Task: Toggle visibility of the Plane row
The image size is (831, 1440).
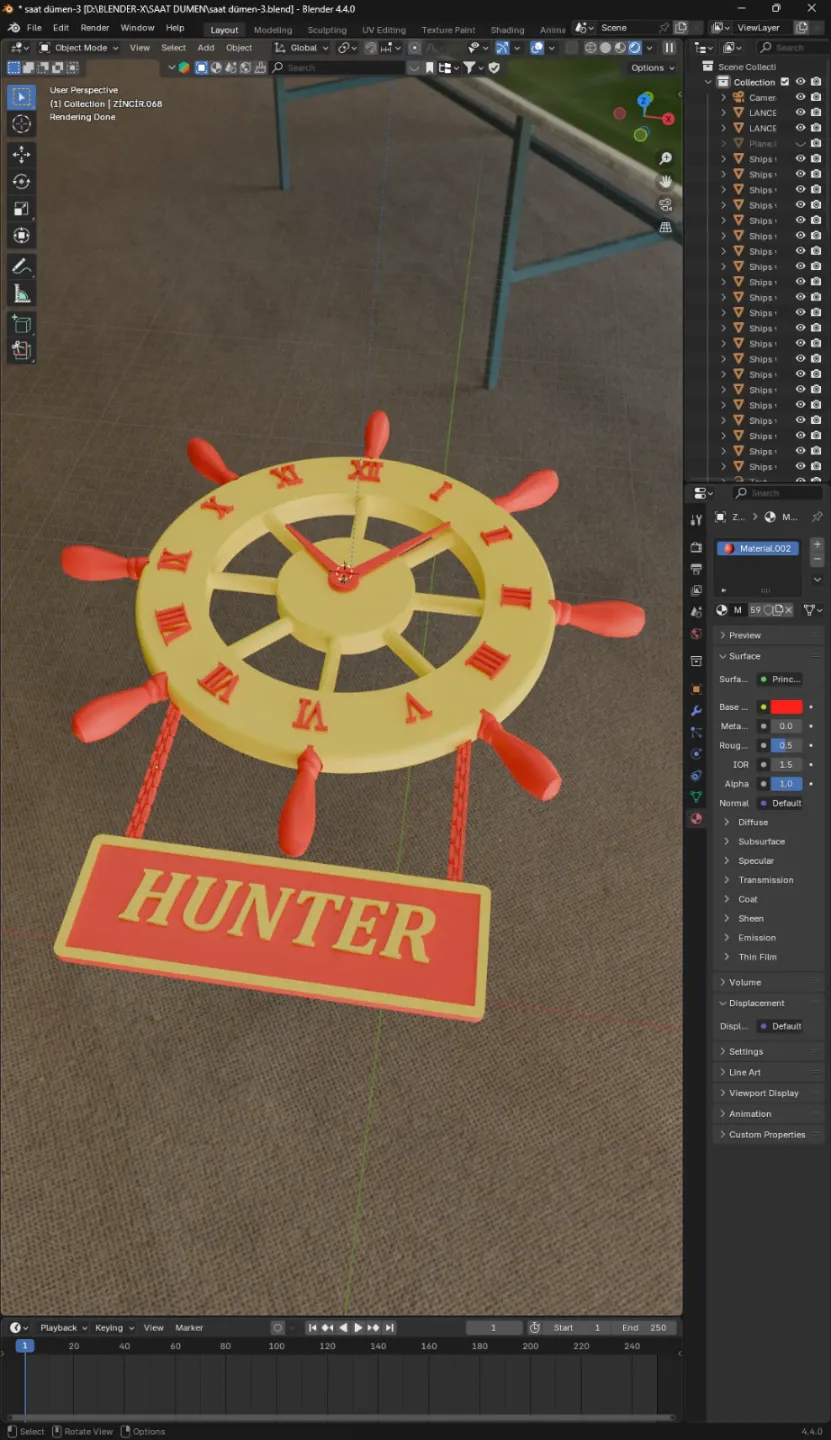Action: click(800, 144)
